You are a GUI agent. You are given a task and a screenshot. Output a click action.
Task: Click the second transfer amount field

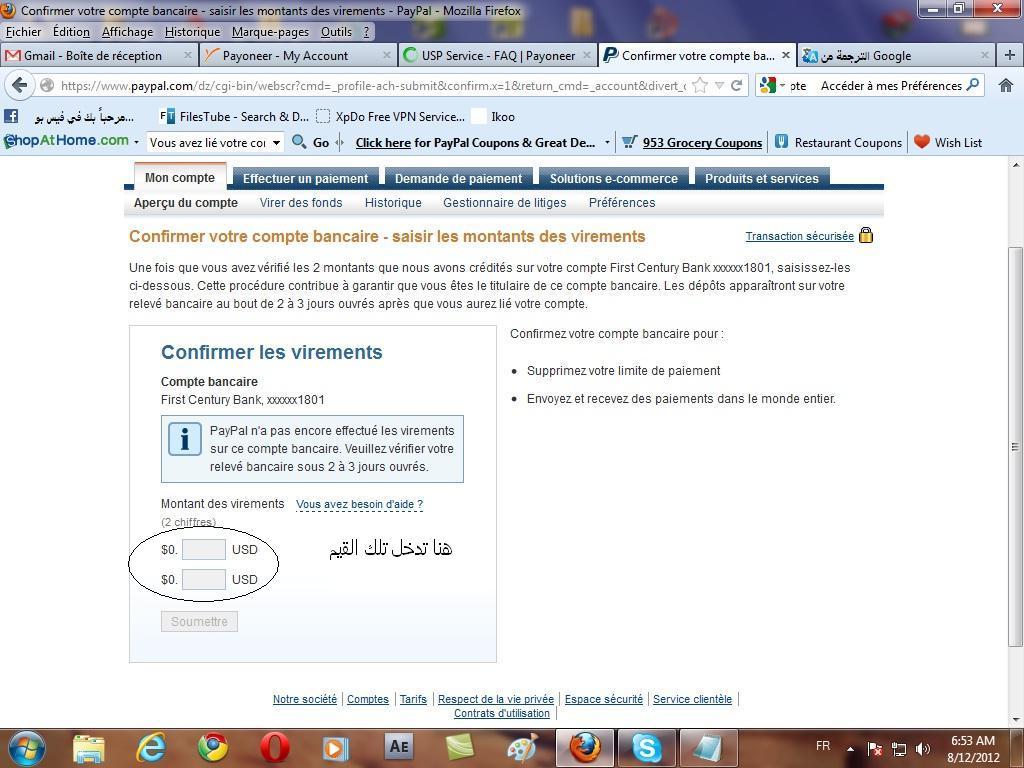204,579
